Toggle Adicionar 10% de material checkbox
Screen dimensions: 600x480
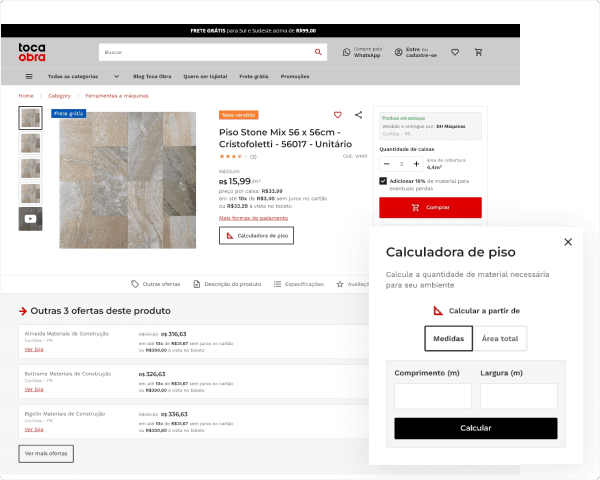click(x=383, y=181)
